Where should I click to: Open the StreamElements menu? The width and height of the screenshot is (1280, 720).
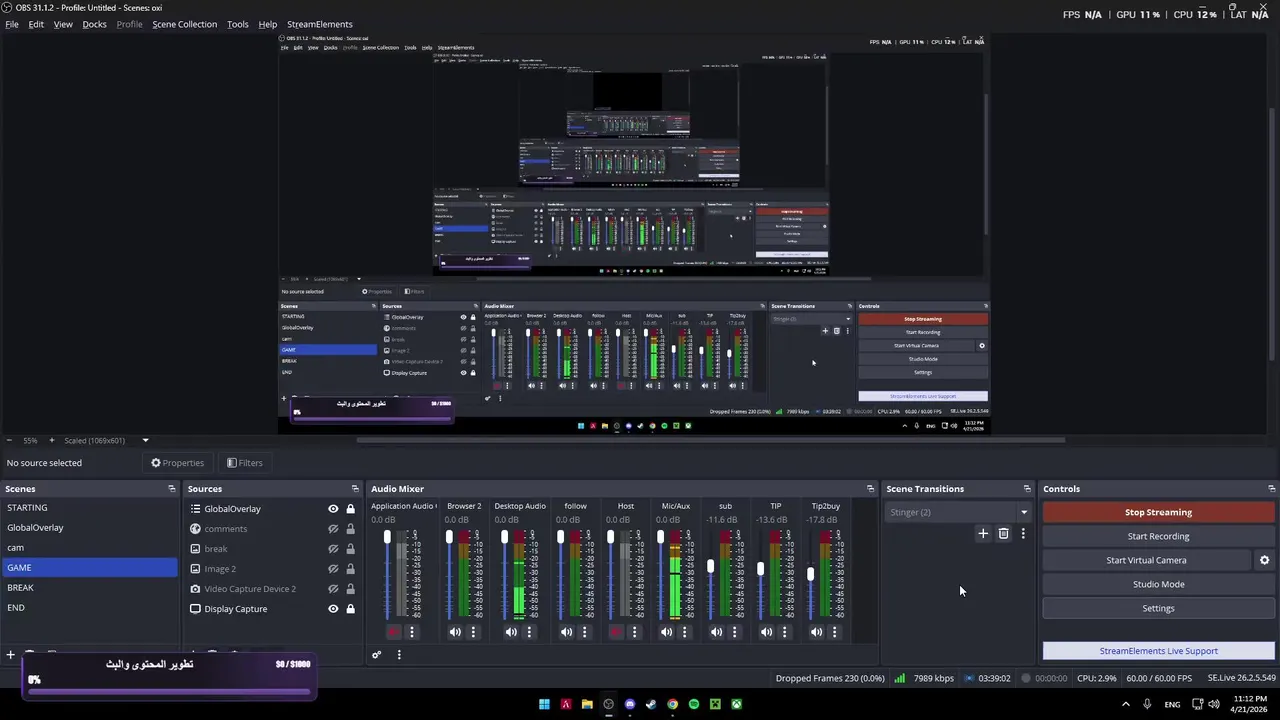tap(320, 24)
